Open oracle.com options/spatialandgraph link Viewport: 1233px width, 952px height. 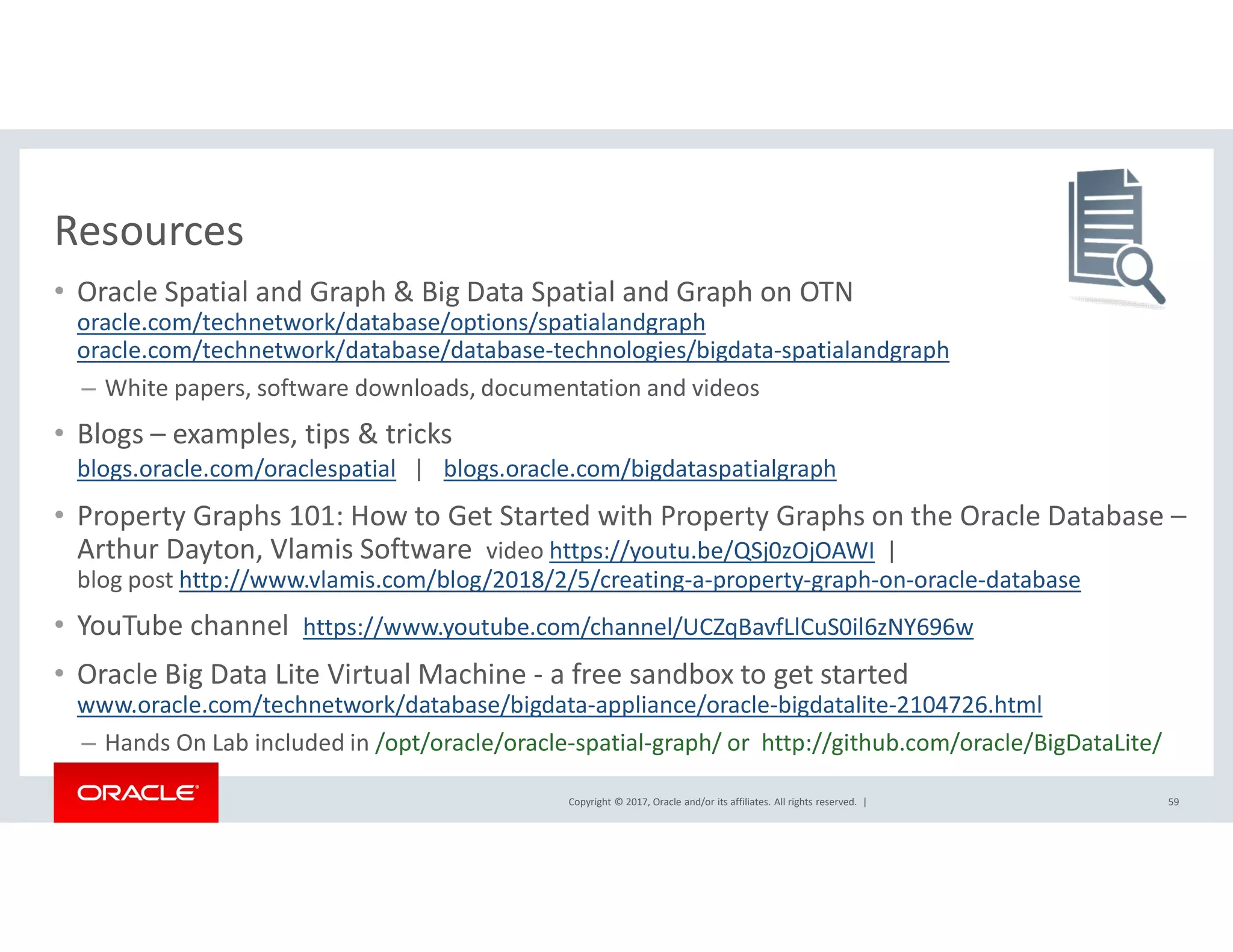391,323
